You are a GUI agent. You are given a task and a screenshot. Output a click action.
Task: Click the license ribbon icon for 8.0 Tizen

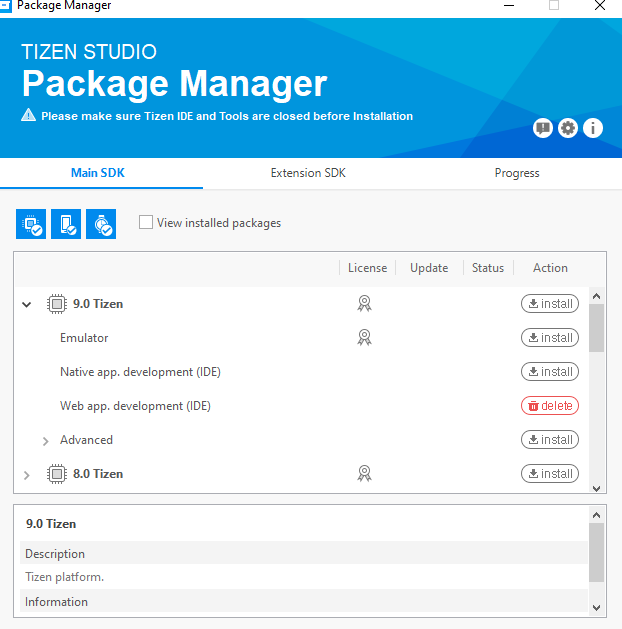point(365,474)
